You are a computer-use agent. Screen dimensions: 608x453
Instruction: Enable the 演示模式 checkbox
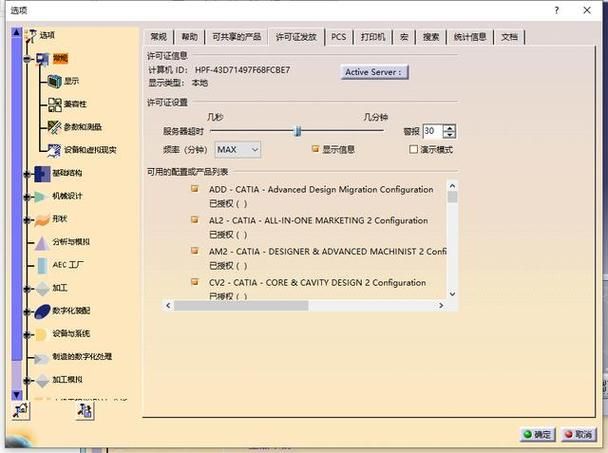pyautogui.click(x=413, y=149)
